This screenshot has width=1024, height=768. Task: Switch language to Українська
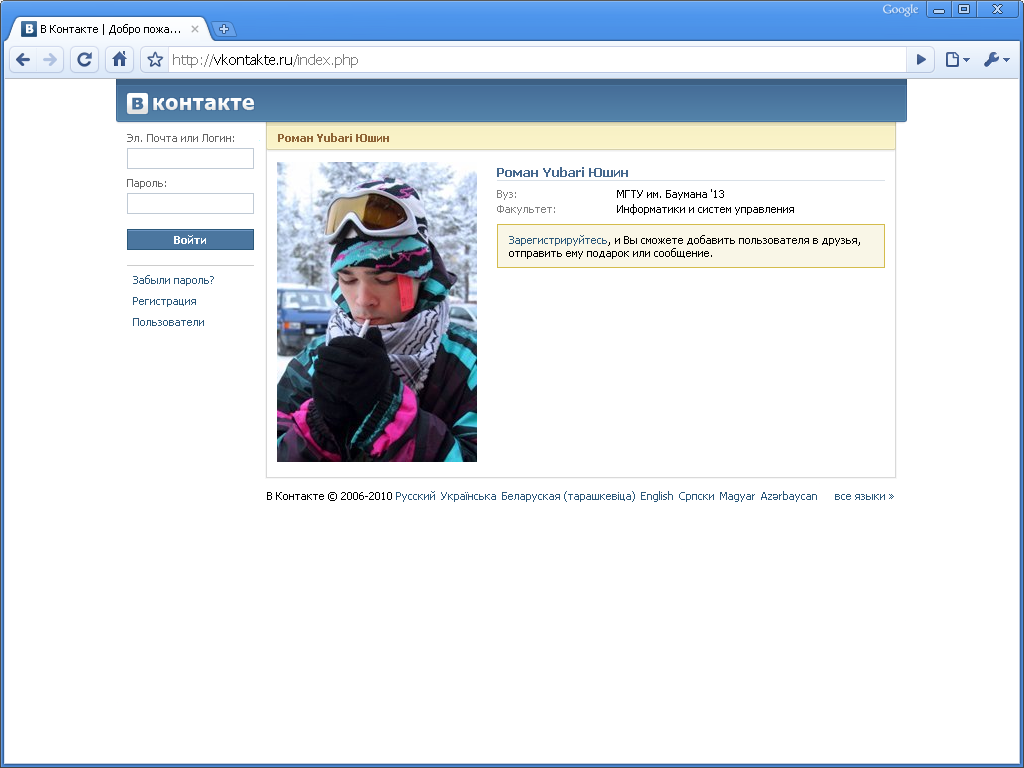click(x=468, y=496)
